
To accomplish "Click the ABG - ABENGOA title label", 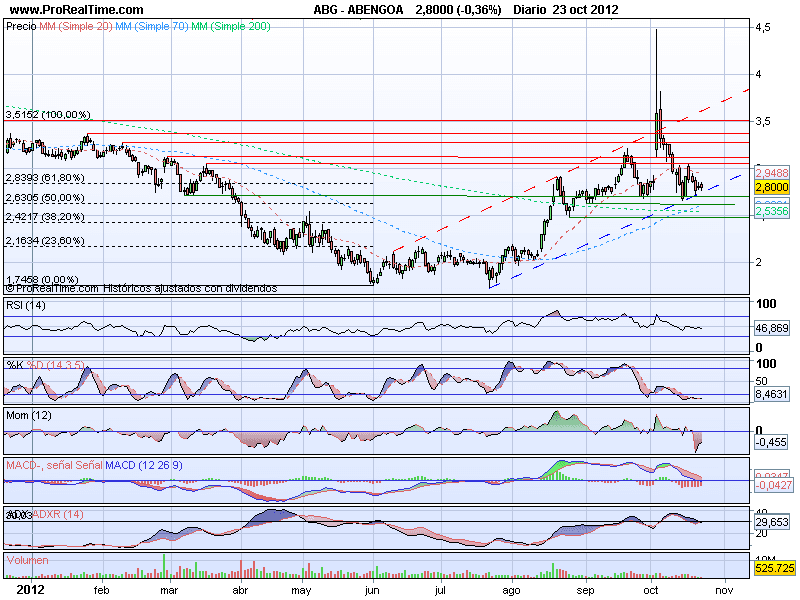I will click(358, 9).
